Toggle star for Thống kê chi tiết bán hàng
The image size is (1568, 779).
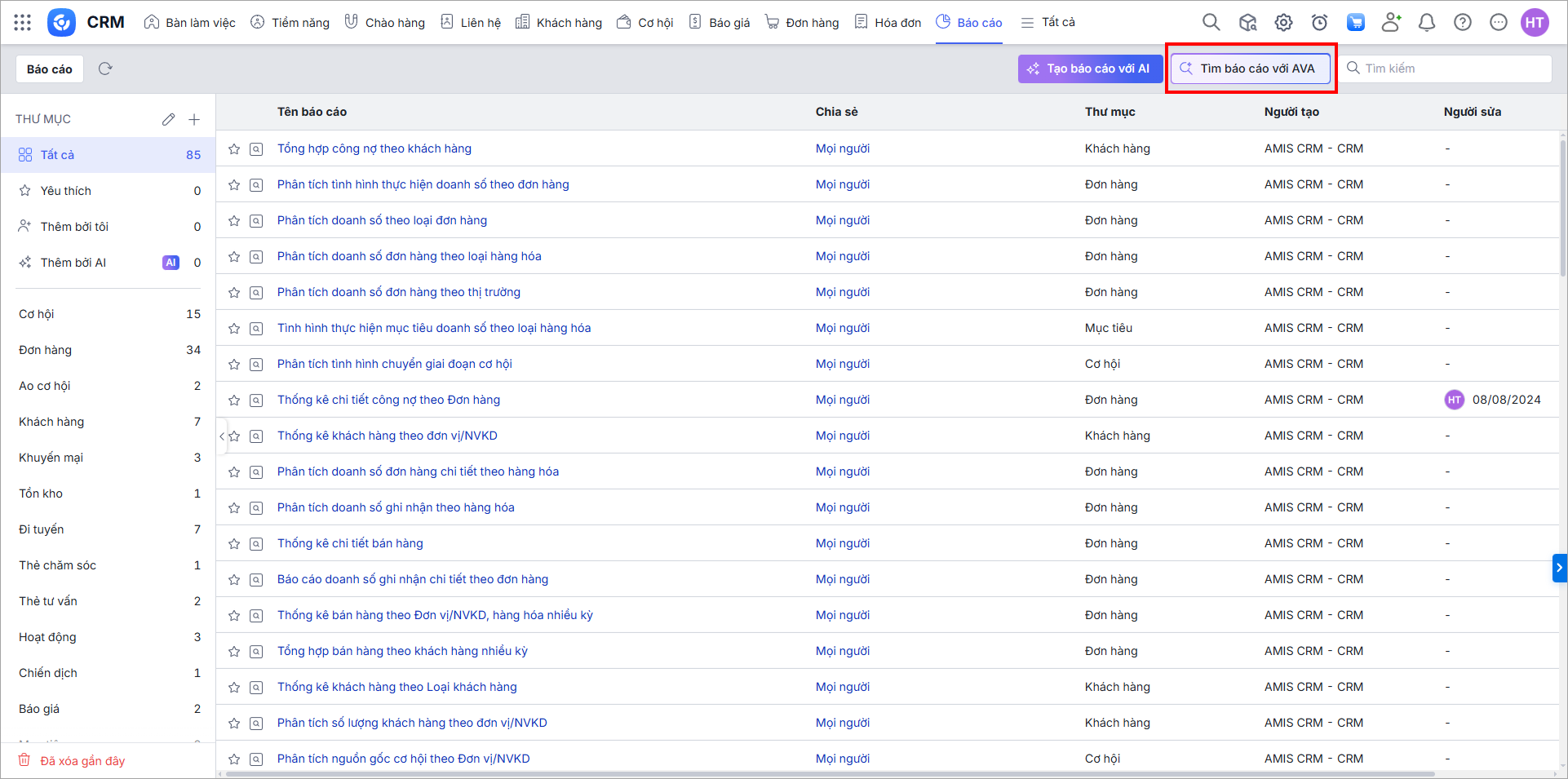click(x=234, y=544)
